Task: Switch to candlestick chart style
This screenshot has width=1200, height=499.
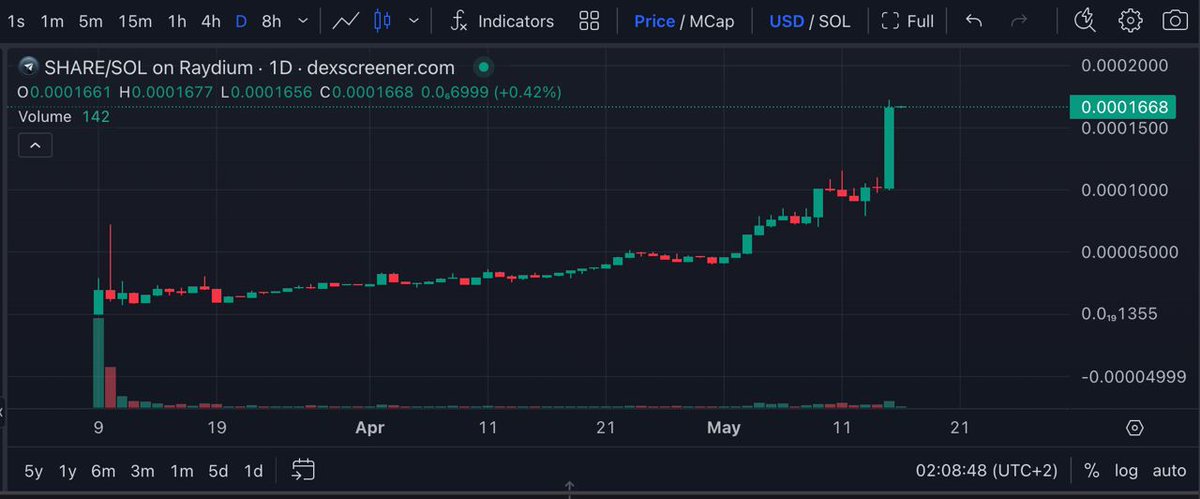Action: click(381, 21)
